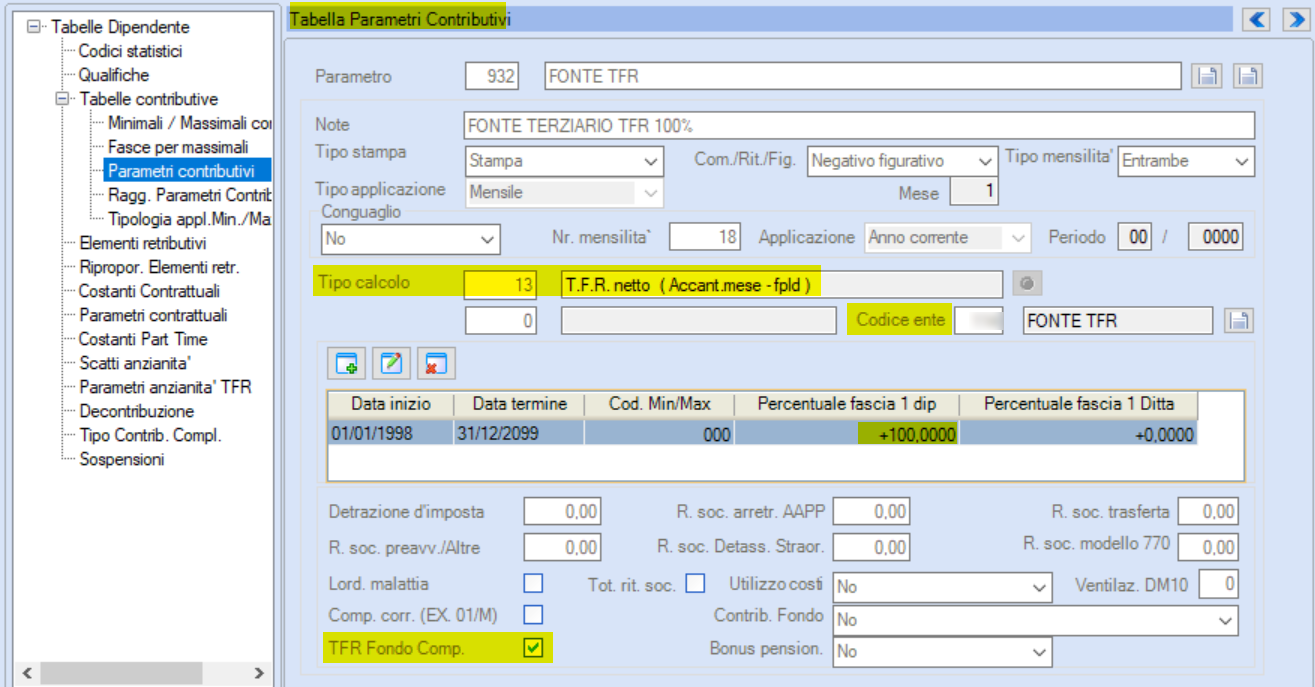The image size is (1315, 687).
Task: Open the Com./Rit./Fig. dropdown
Action: [x=985, y=161]
